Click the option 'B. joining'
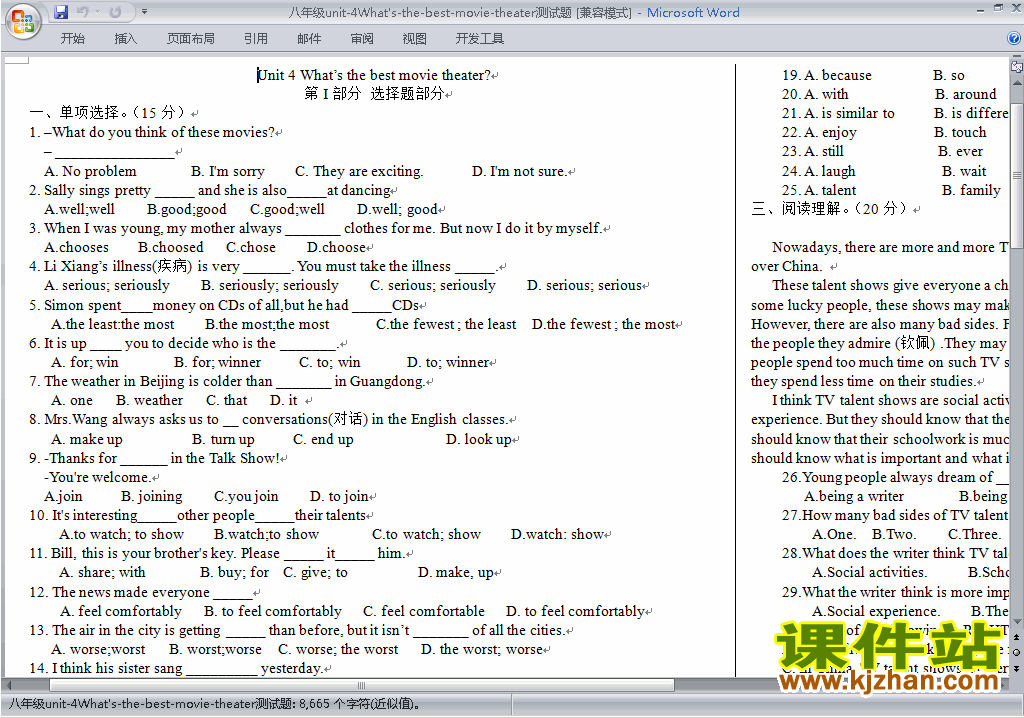The image size is (1024, 718). tap(152, 497)
